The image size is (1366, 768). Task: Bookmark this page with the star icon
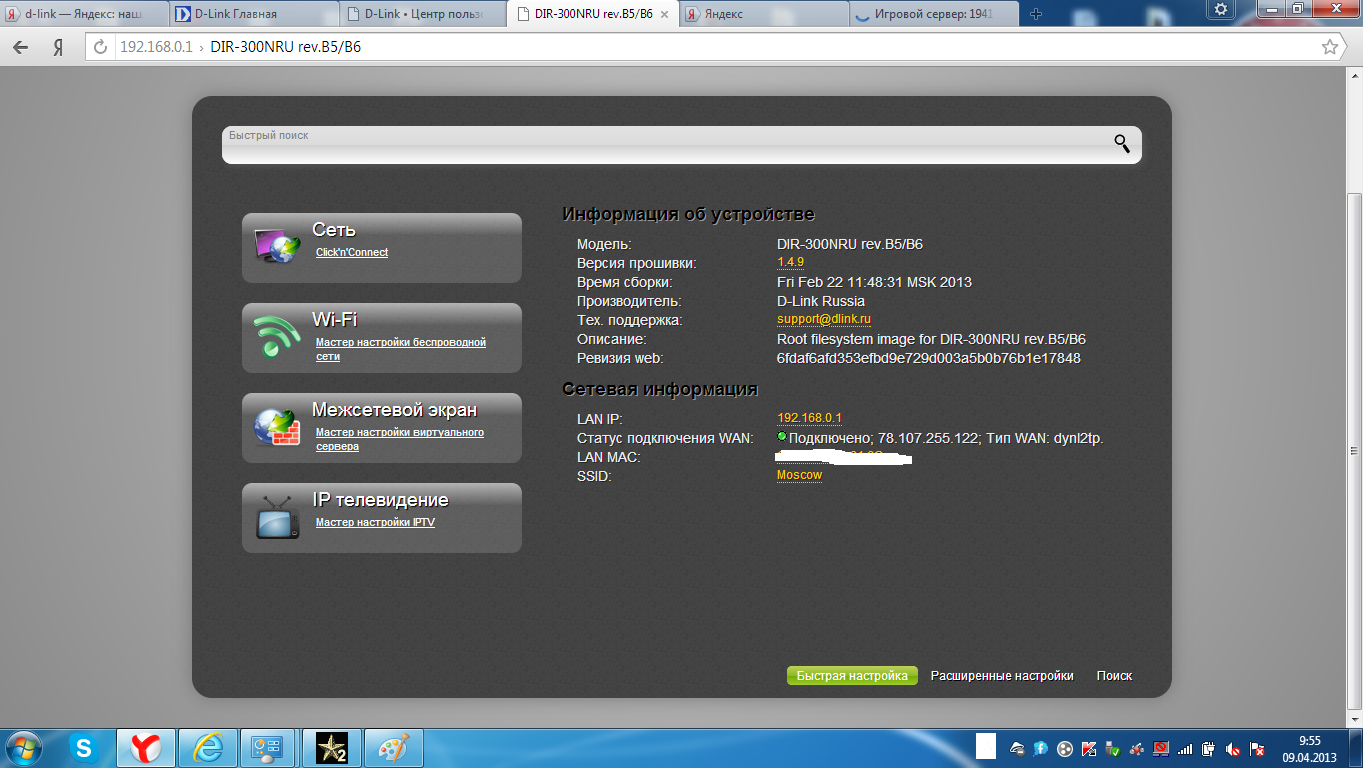coord(1329,47)
